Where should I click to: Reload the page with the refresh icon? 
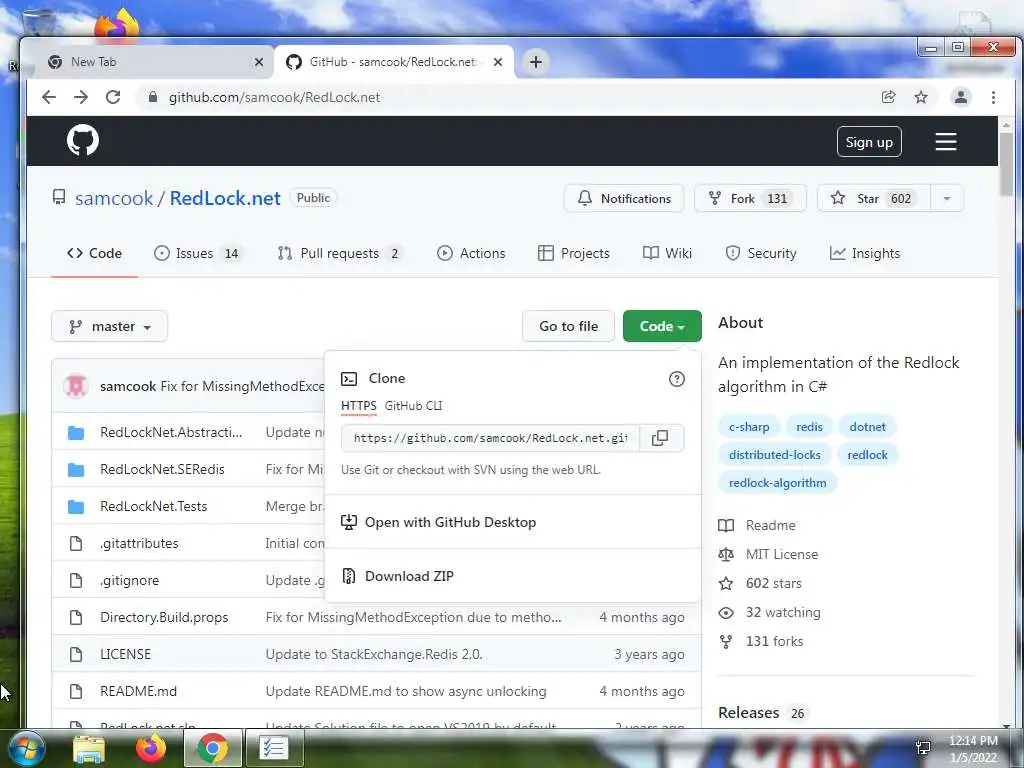point(113,97)
